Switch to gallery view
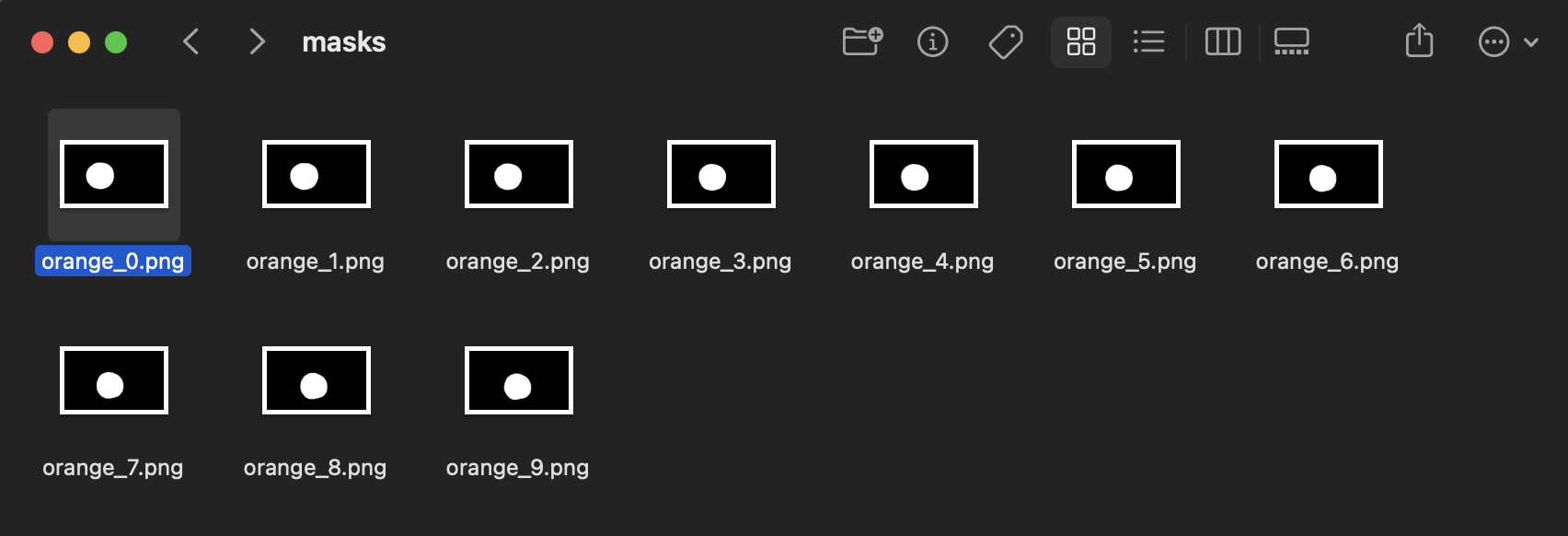 (1291, 41)
